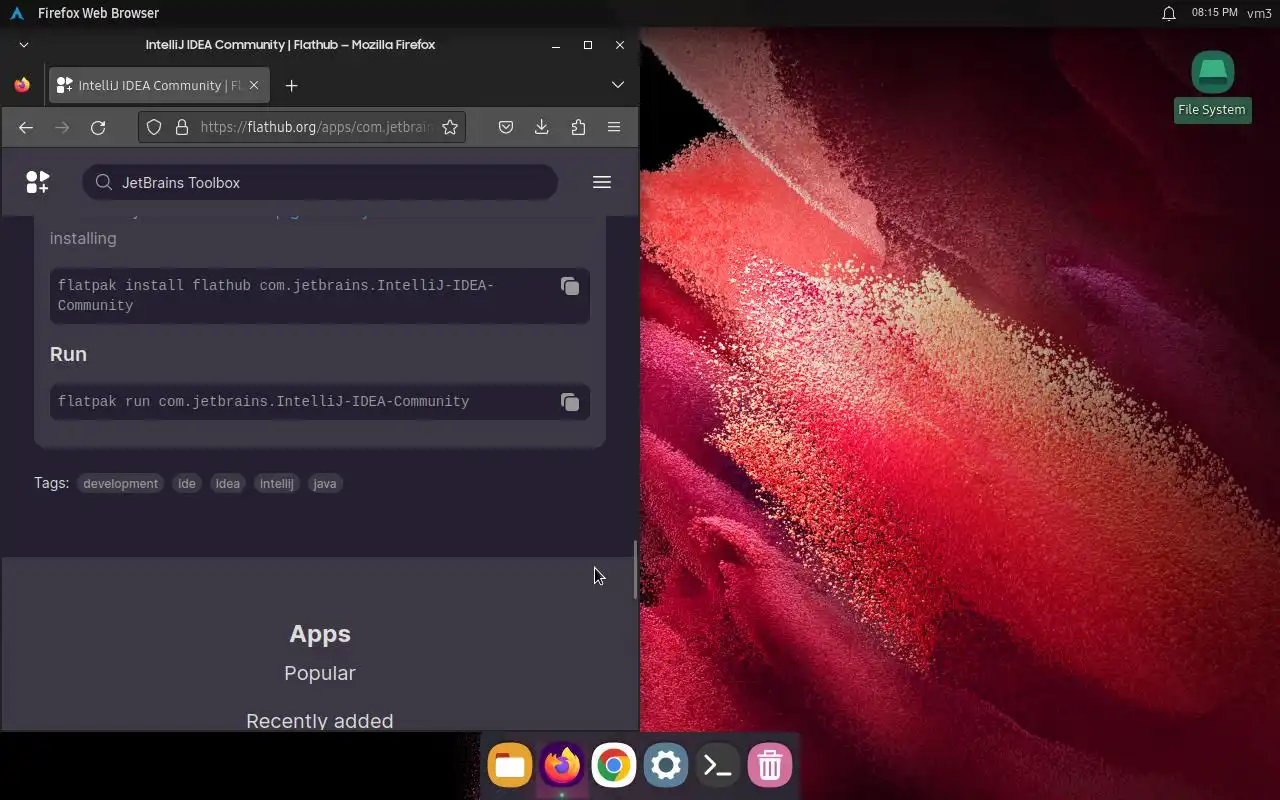Go to Popular apps link
The width and height of the screenshot is (1280, 800).
[x=320, y=673]
